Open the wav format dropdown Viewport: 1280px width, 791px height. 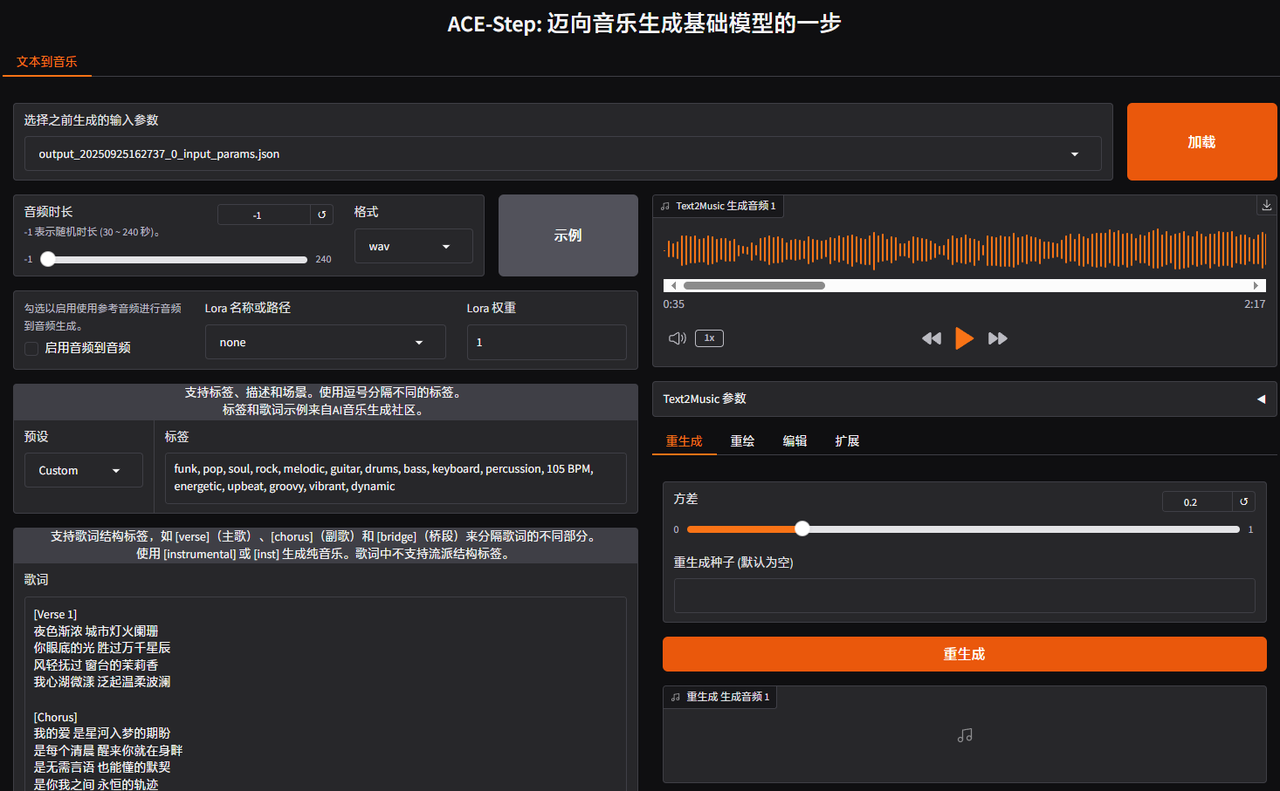coord(413,246)
